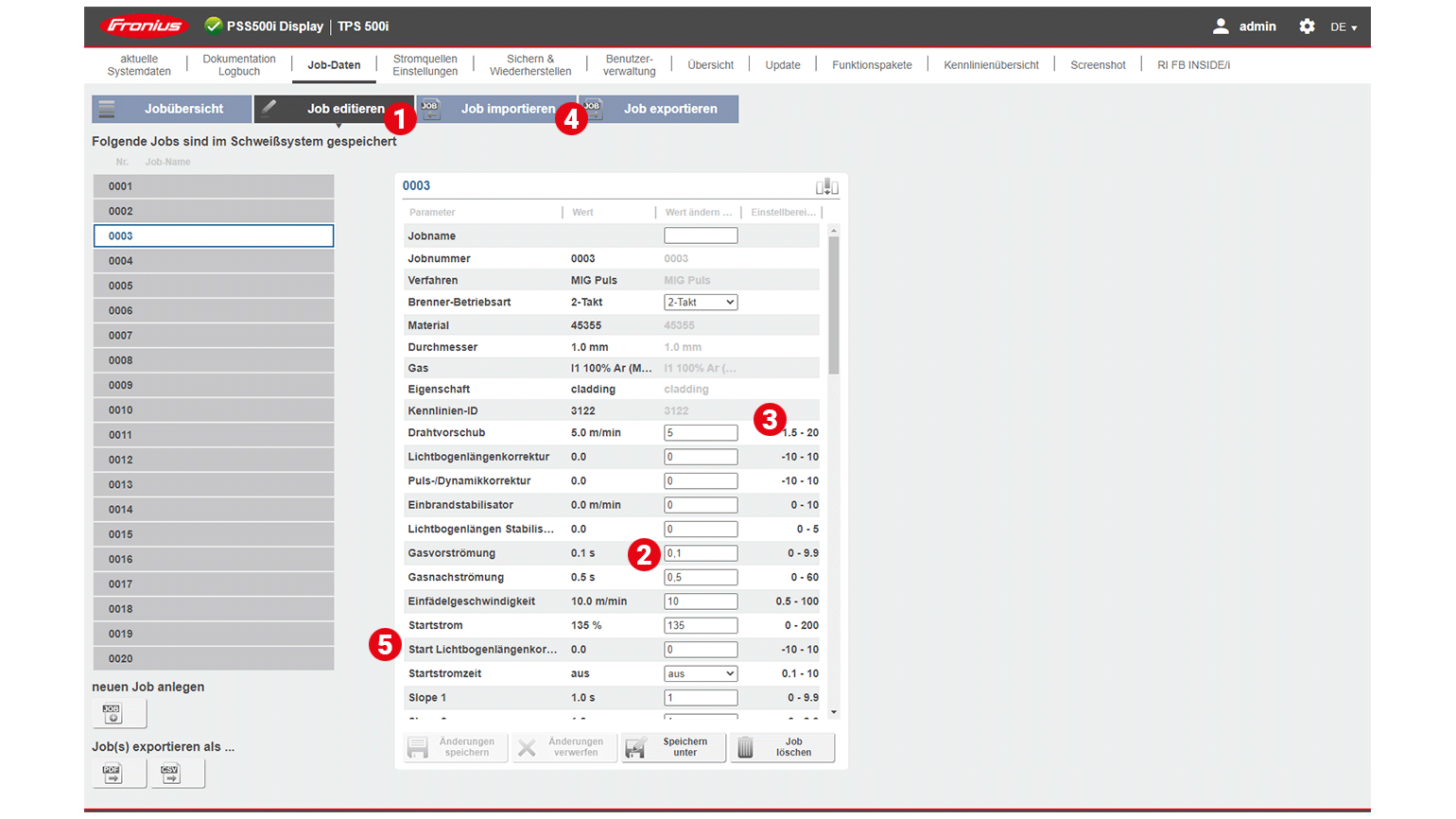Export jobs as CSV icon
The width and height of the screenshot is (1456, 819).
pyautogui.click(x=170, y=774)
